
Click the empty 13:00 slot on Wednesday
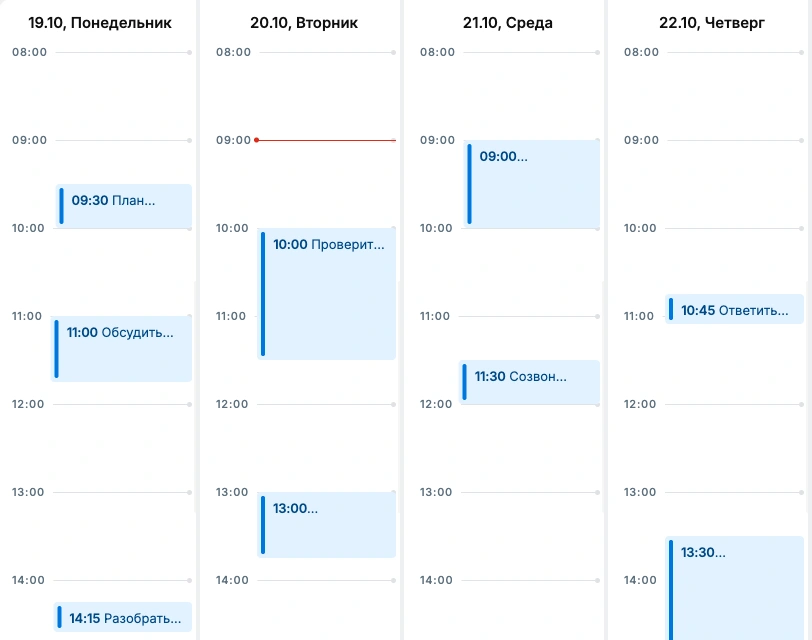[x=530, y=536]
